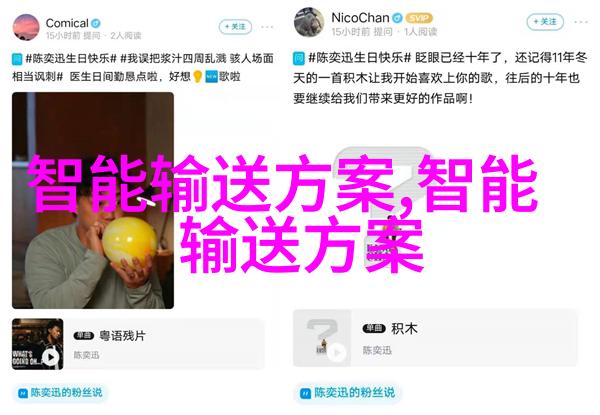Follow Comical with the +关注 button
The height and width of the screenshot is (415, 600).
coord(235,27)
